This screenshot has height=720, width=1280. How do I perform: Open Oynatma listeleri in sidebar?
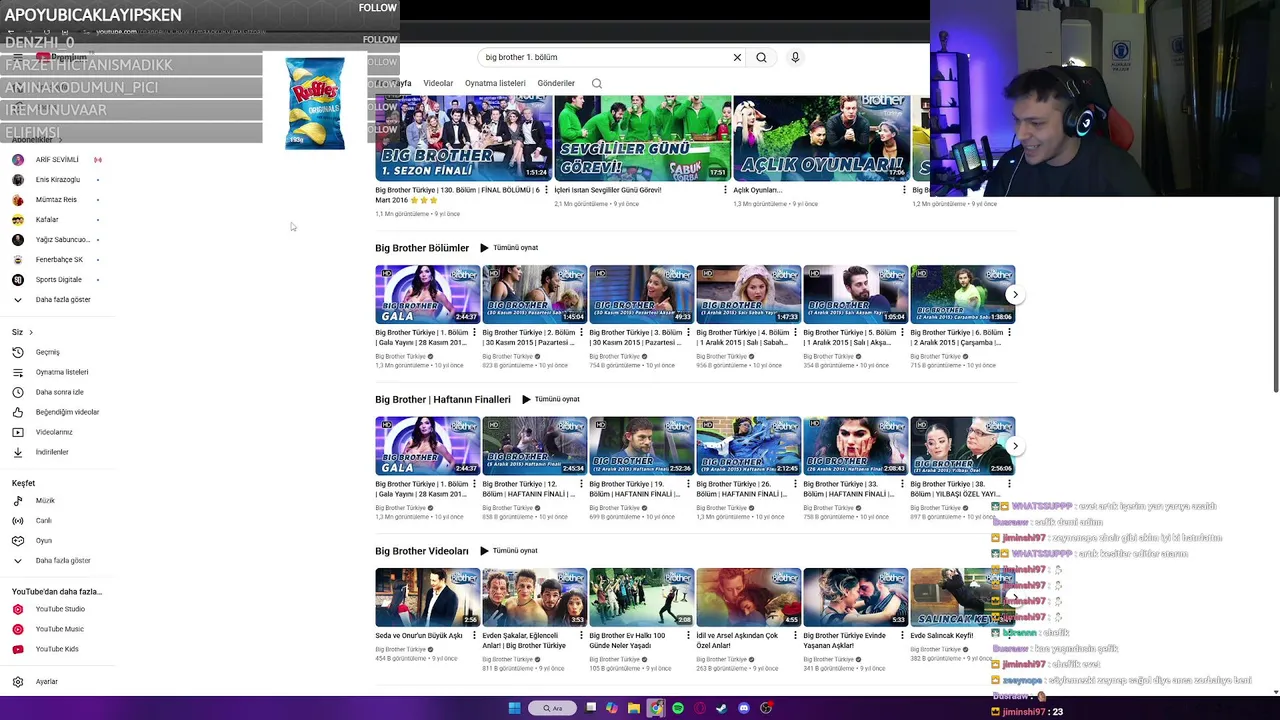point(50,372)
